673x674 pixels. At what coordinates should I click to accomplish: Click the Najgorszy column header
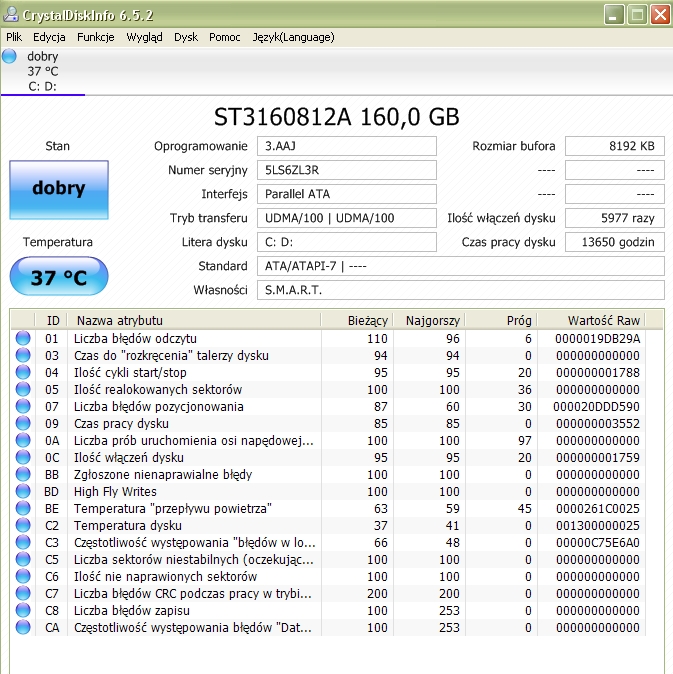(429, 320)
